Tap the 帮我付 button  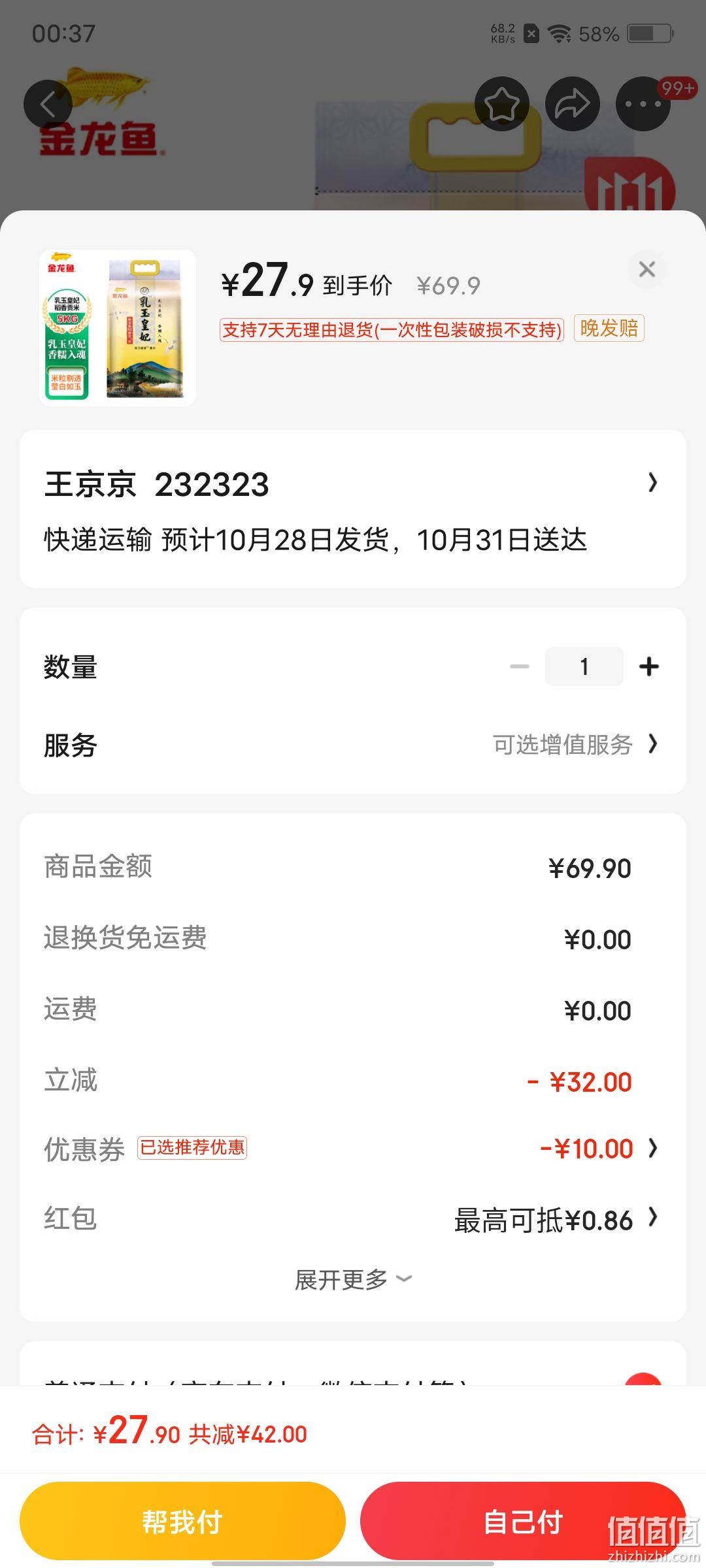click(x=182, y=1521)
